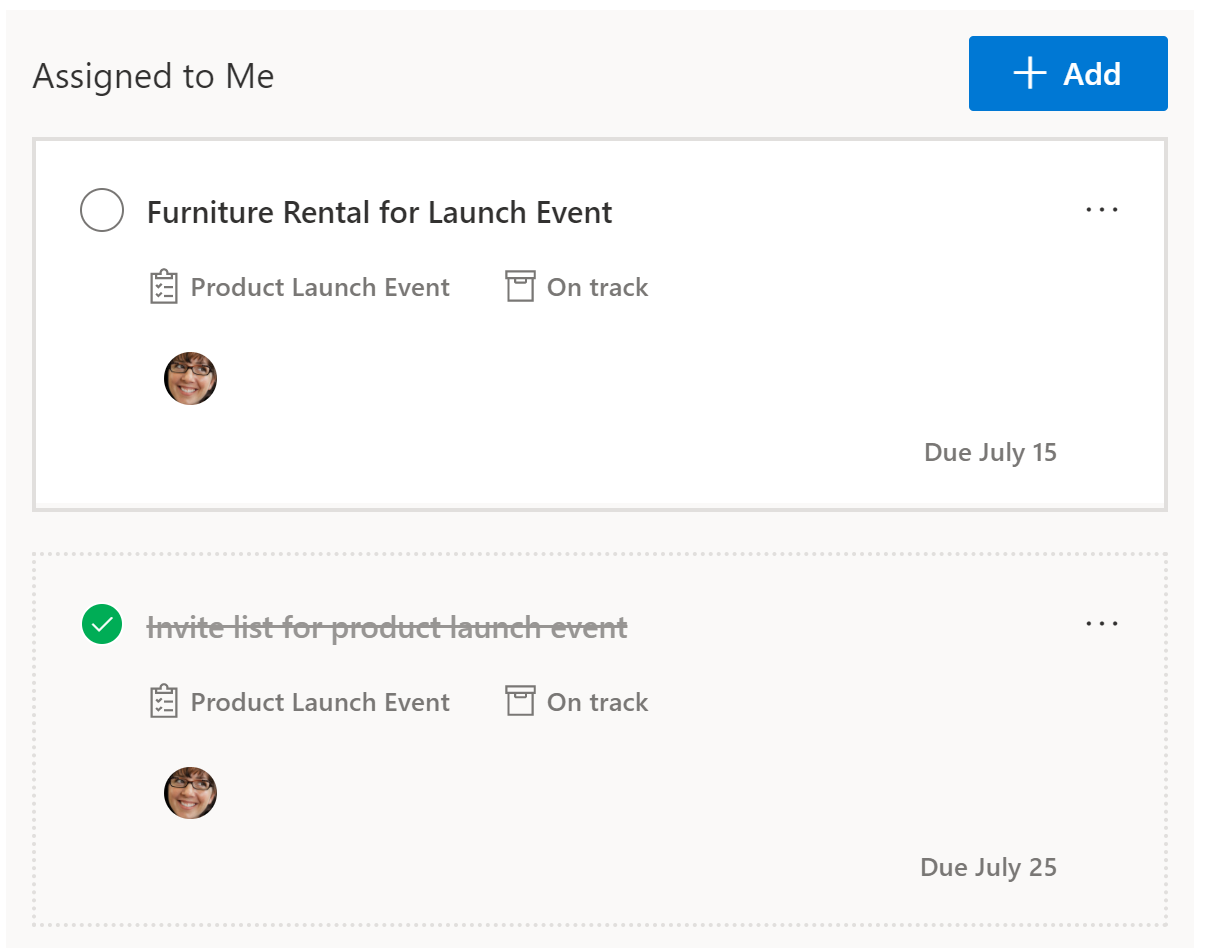Select assignee avatar on Furniture Rental task
The height and width of the screenshot is (948, 1205).
click(x=190, y=379)
